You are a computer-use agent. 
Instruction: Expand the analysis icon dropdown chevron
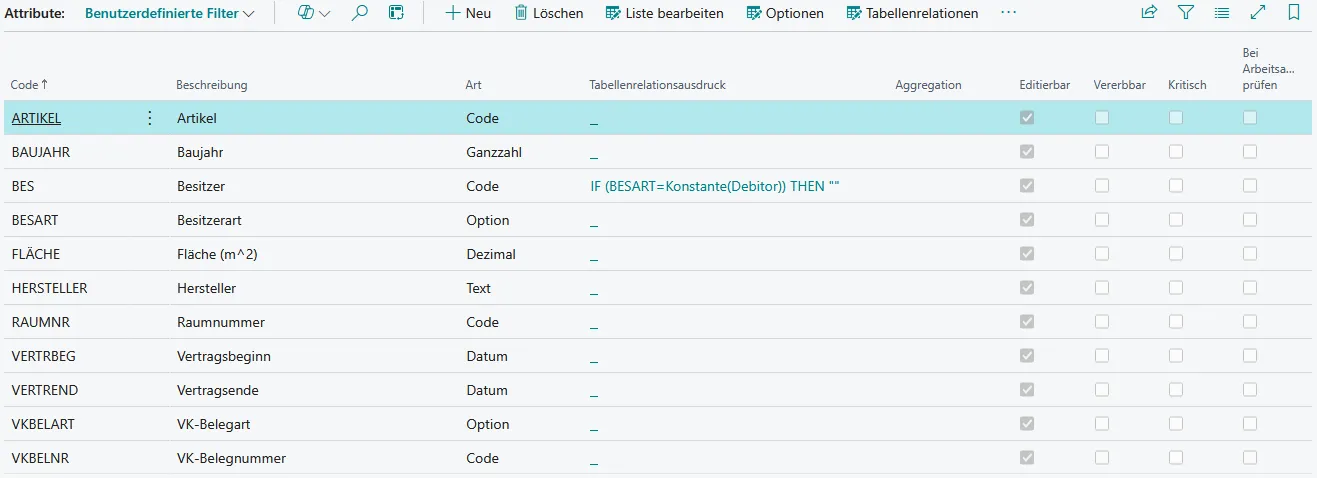click(x=324, y=14)
